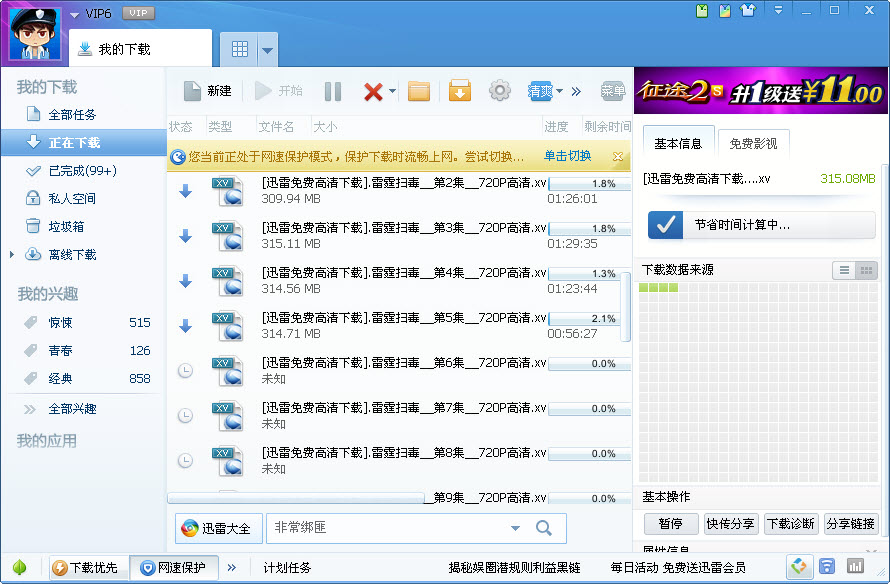Click the magnifier search icon
This screenshot has width=890, height=584.
(x=544, y=528)
